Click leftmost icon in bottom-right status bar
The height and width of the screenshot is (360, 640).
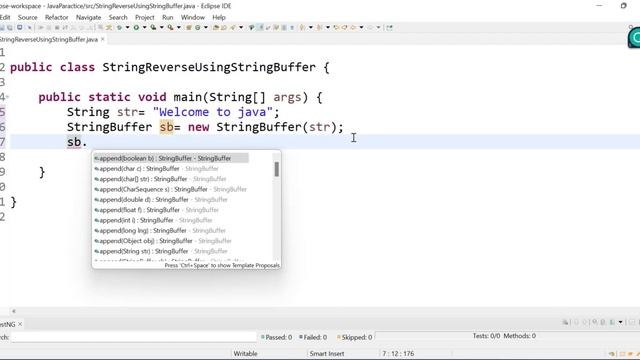pos(611,354)
